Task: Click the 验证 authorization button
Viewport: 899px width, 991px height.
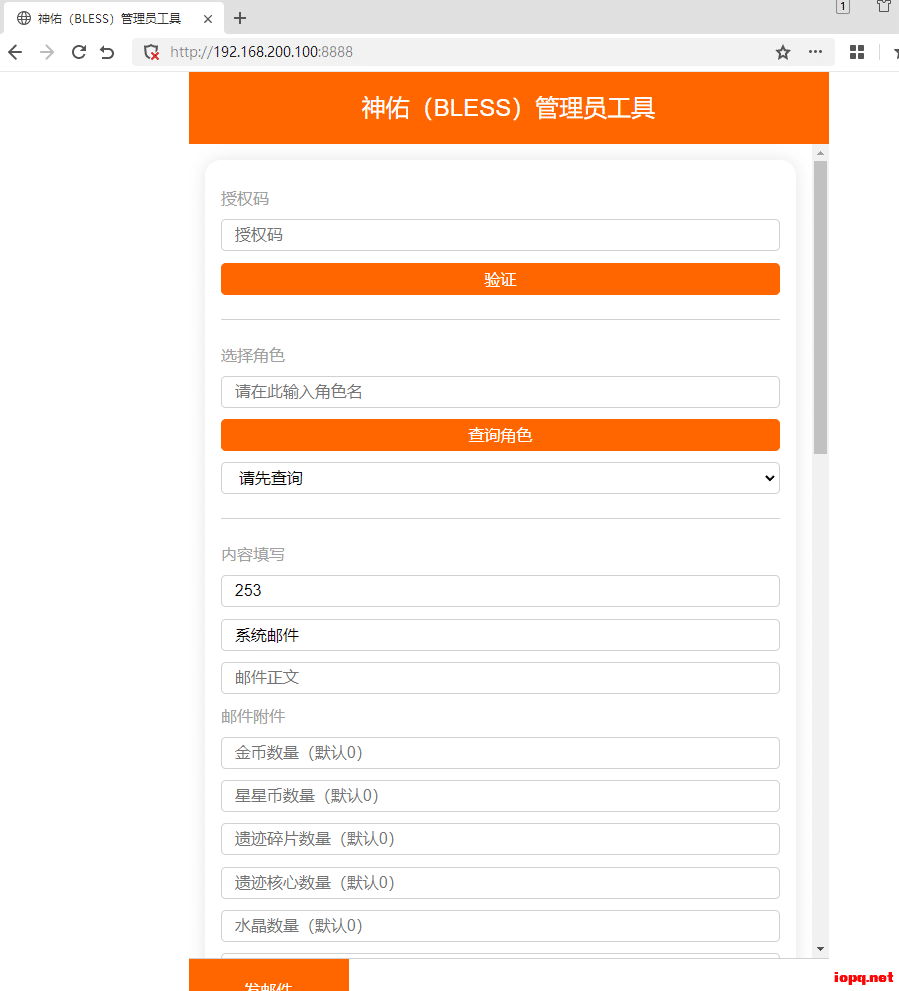Action: coord(500,279)
